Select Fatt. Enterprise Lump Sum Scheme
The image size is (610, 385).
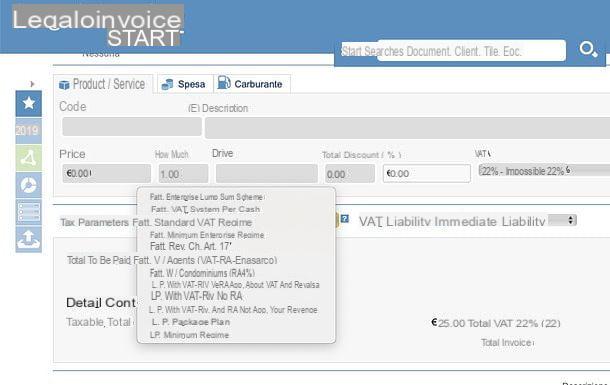(x=207, y=197)
